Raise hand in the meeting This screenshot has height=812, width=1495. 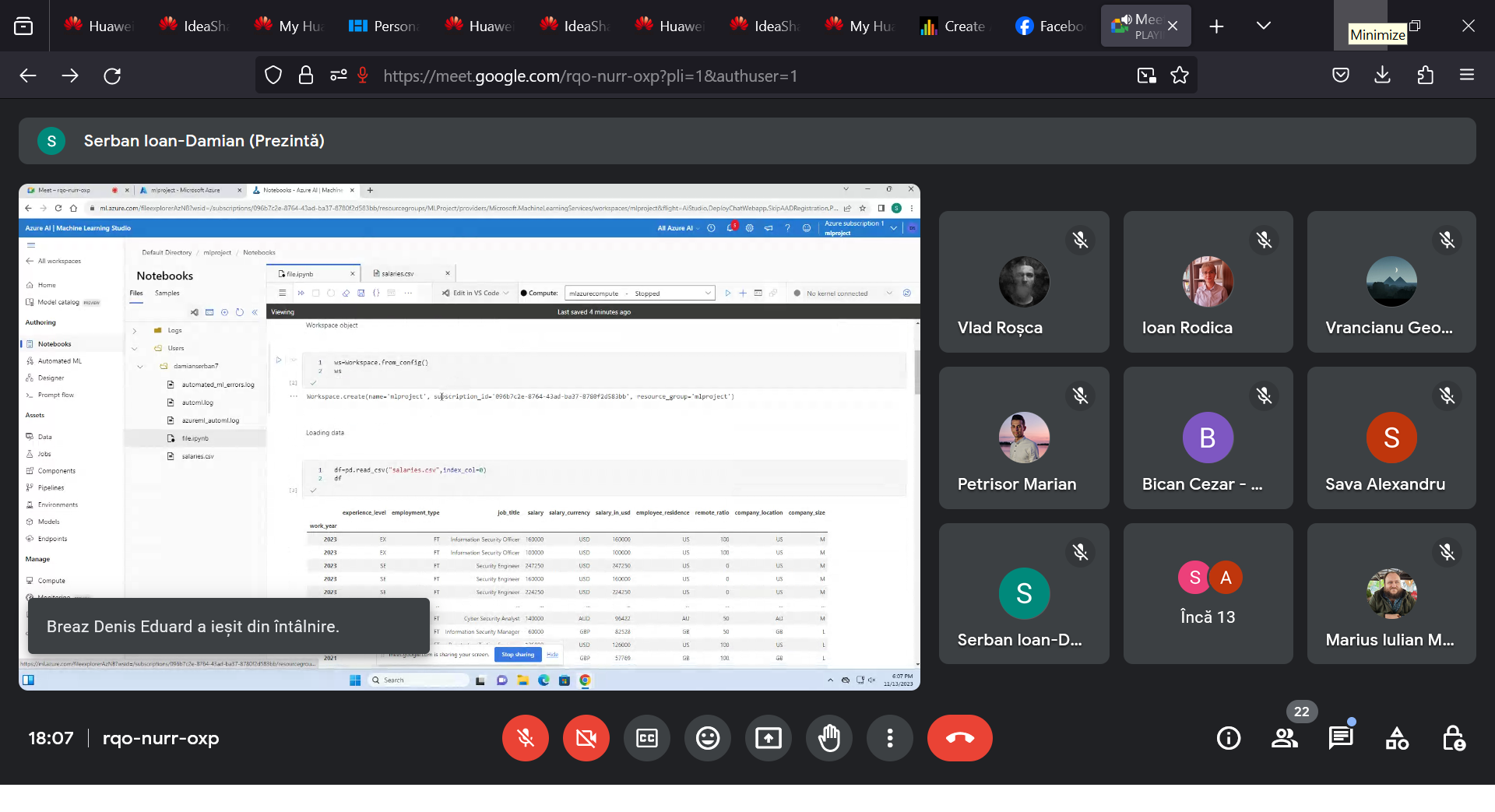pyautogui.click(x=829, y=738)
